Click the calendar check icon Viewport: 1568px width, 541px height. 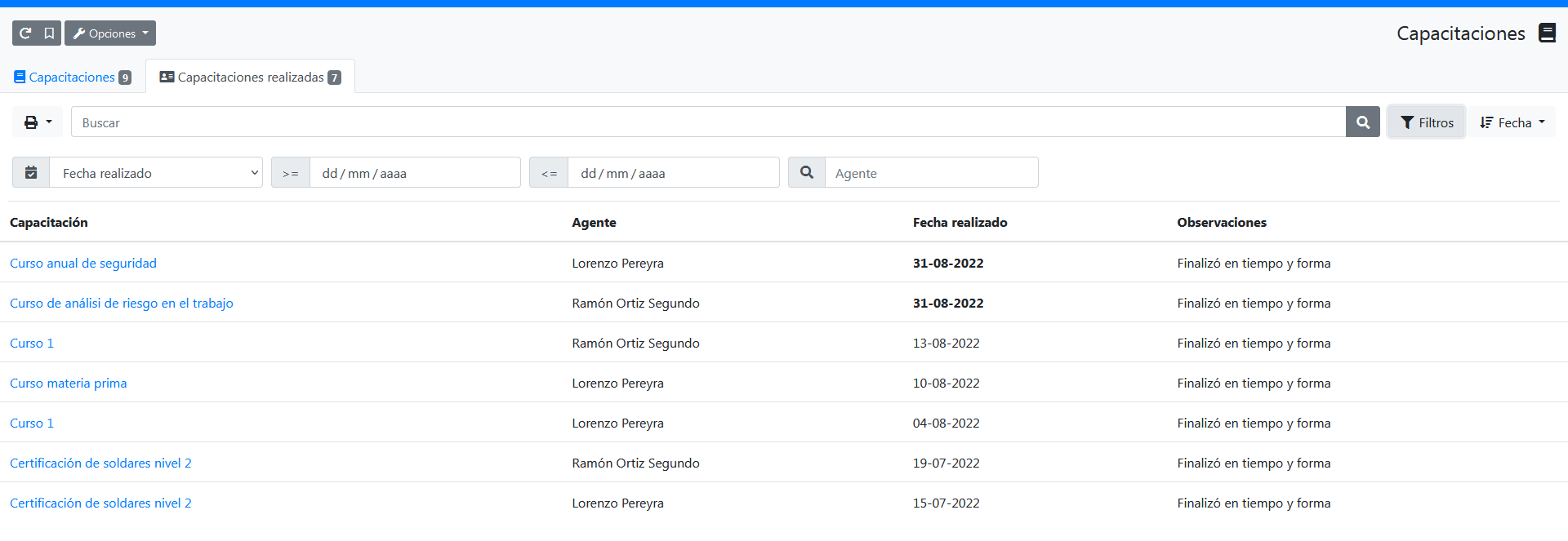point(31,173)
